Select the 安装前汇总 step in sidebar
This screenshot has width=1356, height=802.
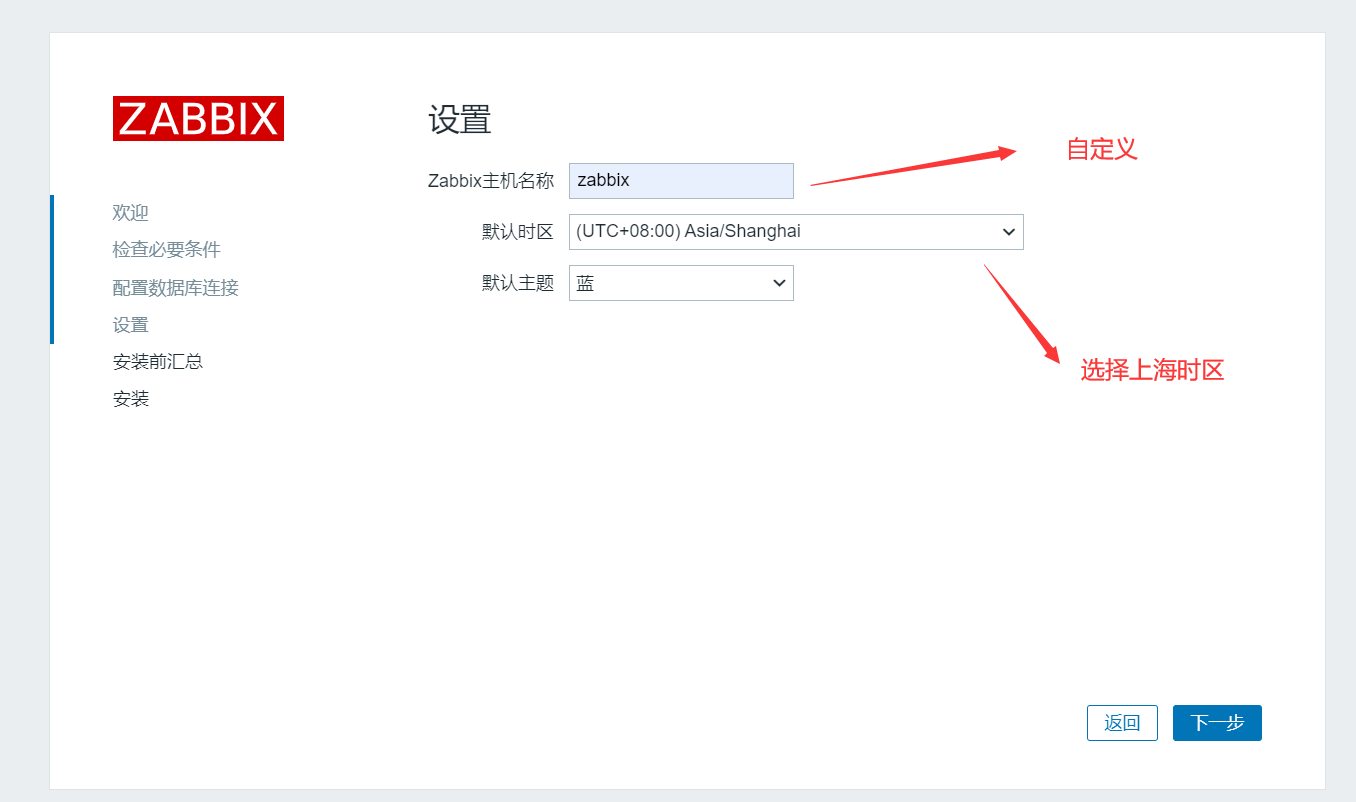tap(158, 362)
